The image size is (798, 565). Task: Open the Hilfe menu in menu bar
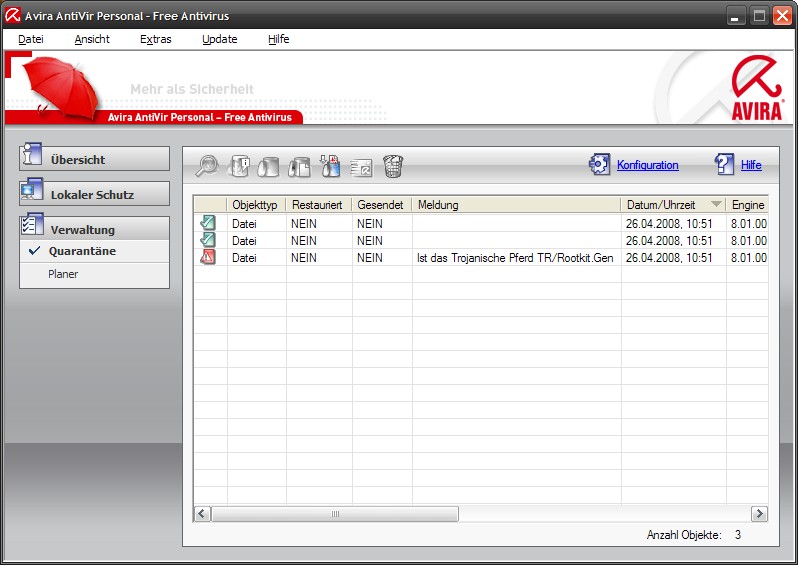point(278,39)
